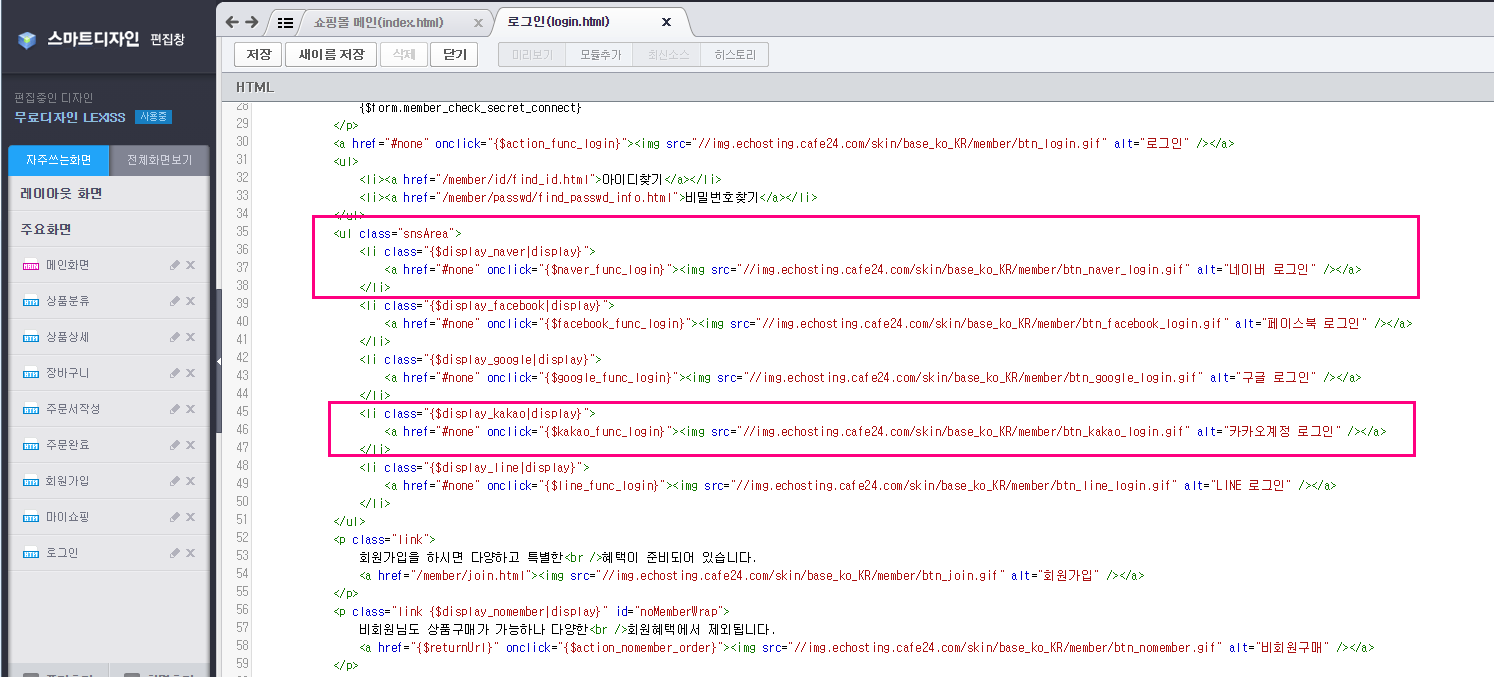Click the page icon beside 메인화면
1494x677 pixels.
click(30, 266)
